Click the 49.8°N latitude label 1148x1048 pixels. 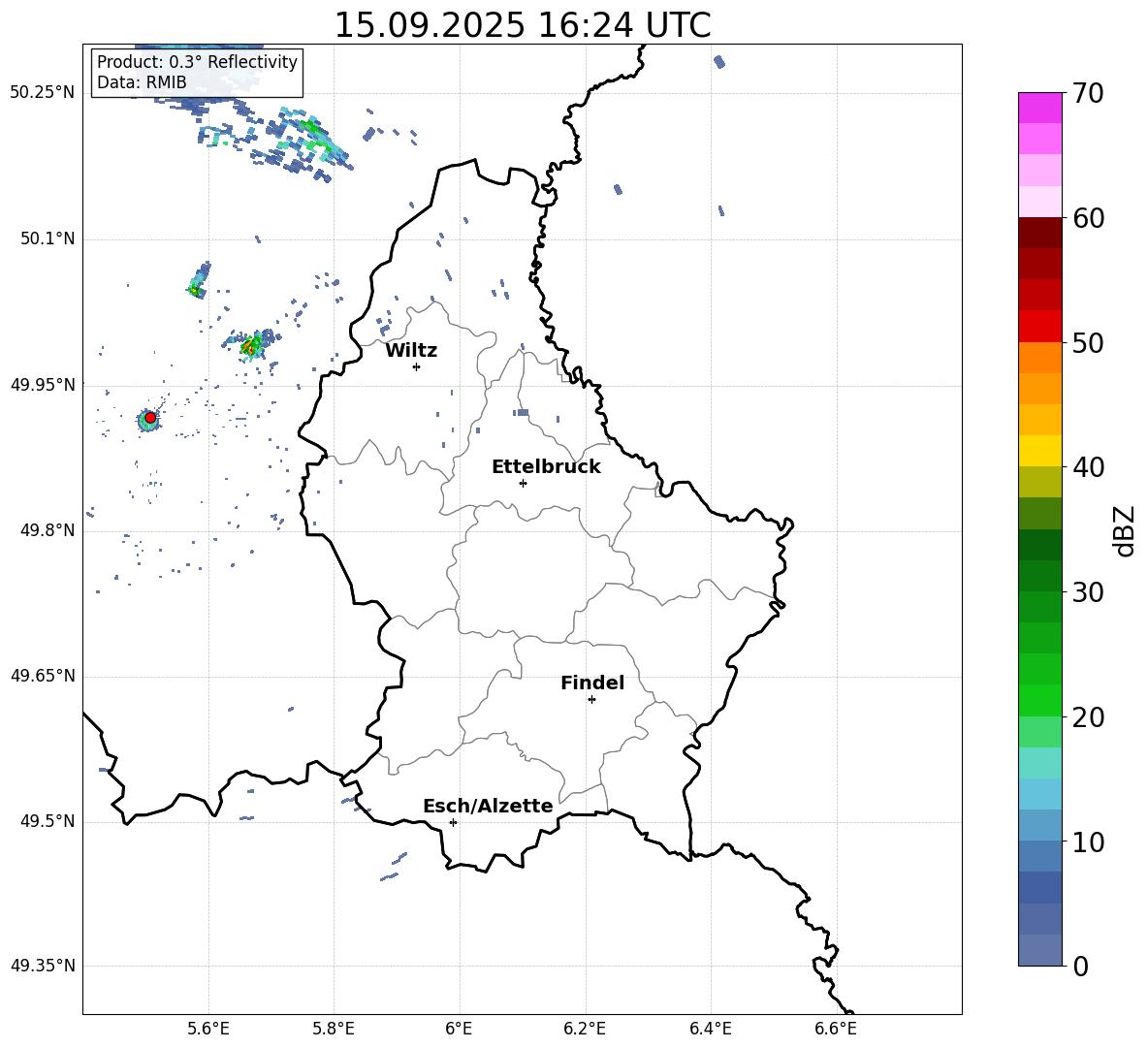[x=48, y=530]
